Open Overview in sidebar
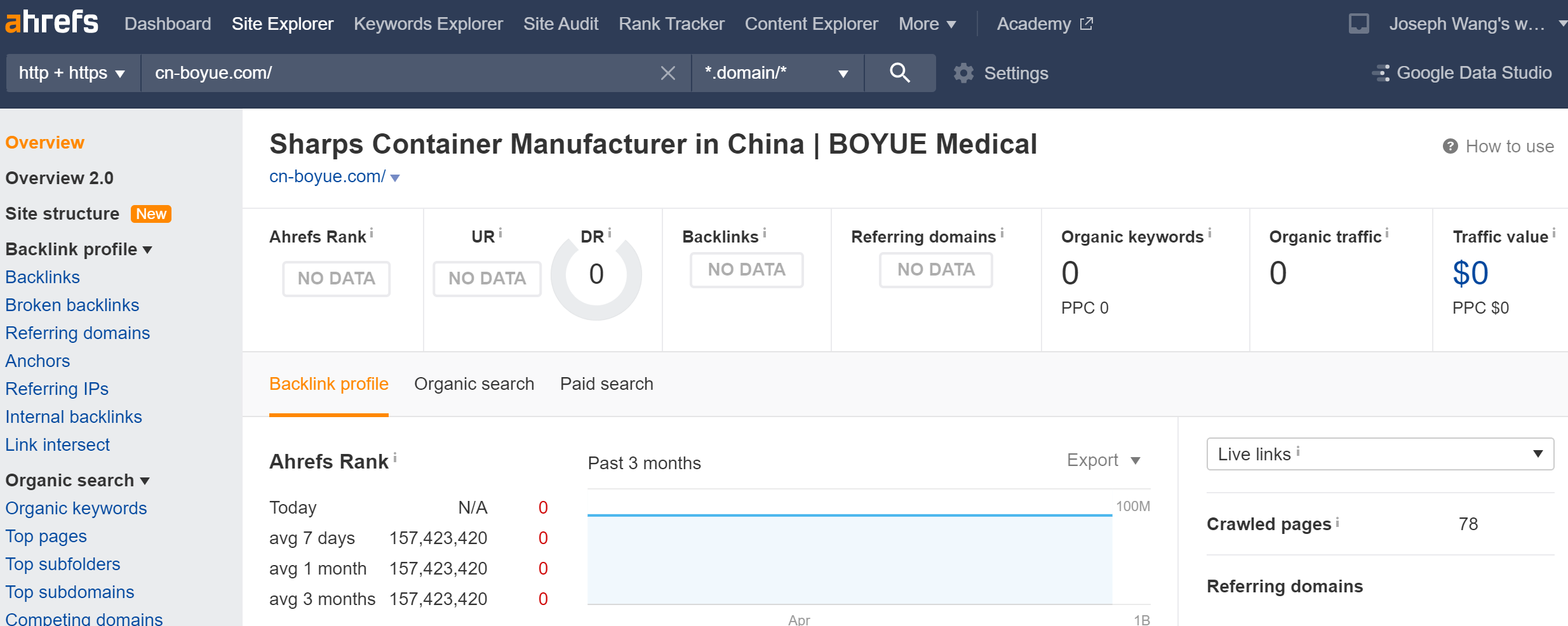This screenshot has height=626, width=1568. [x=44, y=142]
